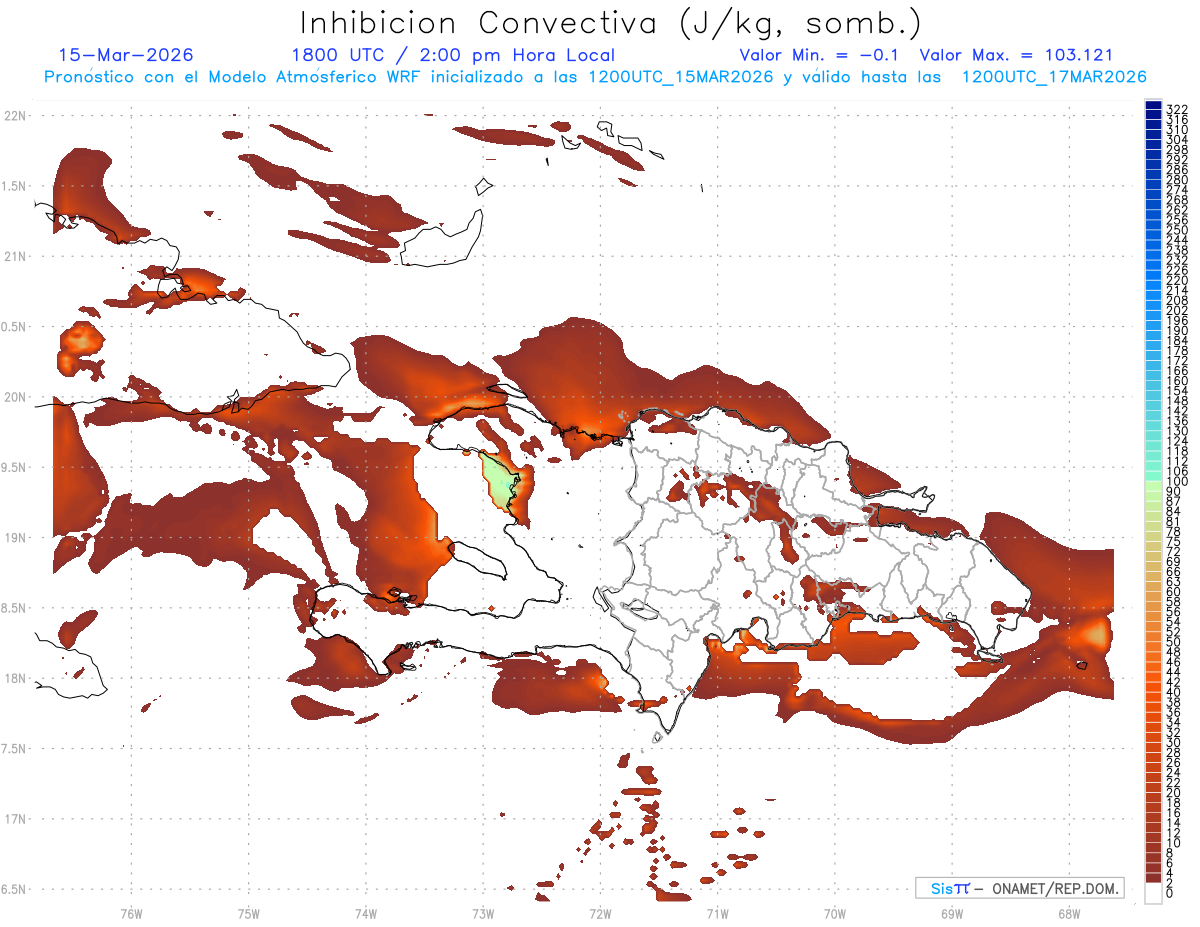
Task: Click the "1.5N" latitude label
Action: pyautogui.click(x=15, y=186)
